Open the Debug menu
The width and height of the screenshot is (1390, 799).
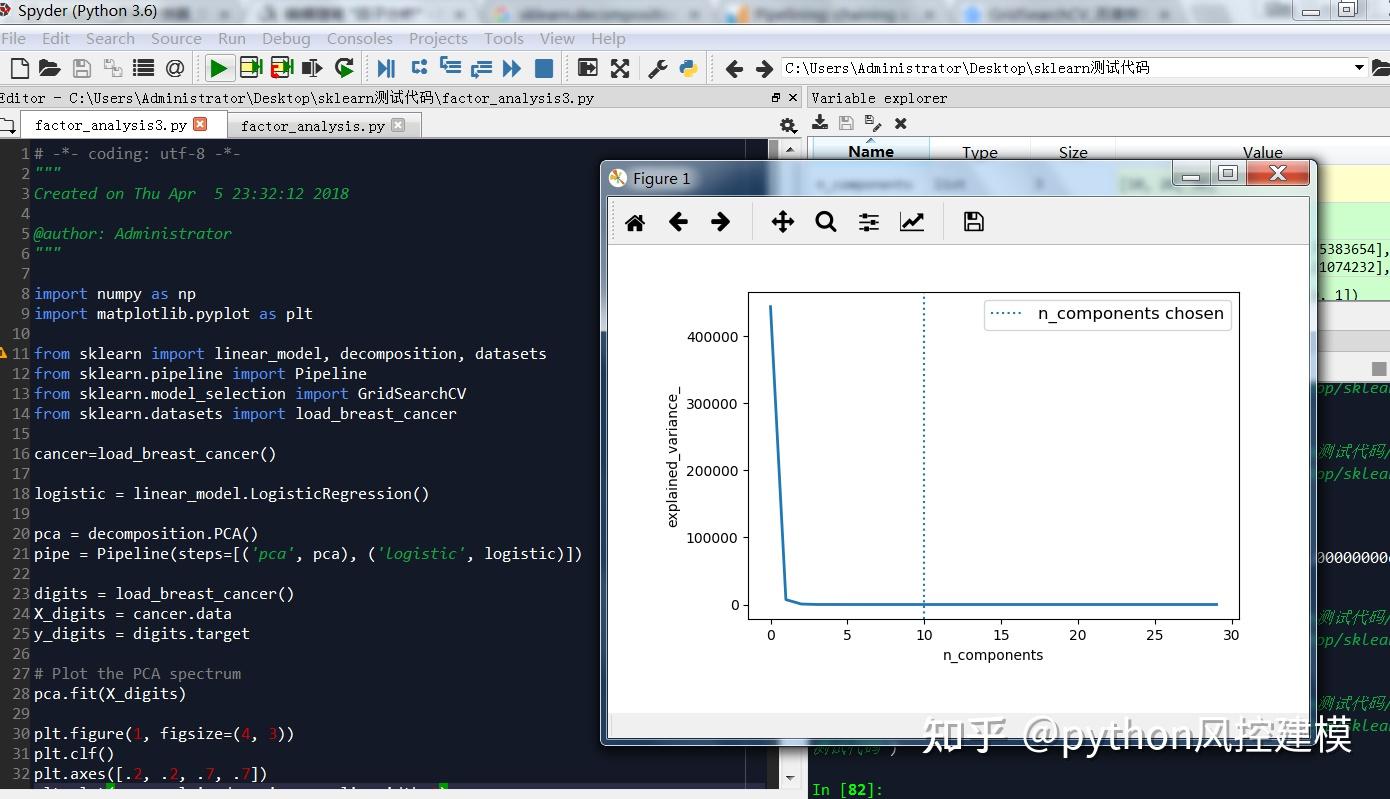(x=286, y=39)
